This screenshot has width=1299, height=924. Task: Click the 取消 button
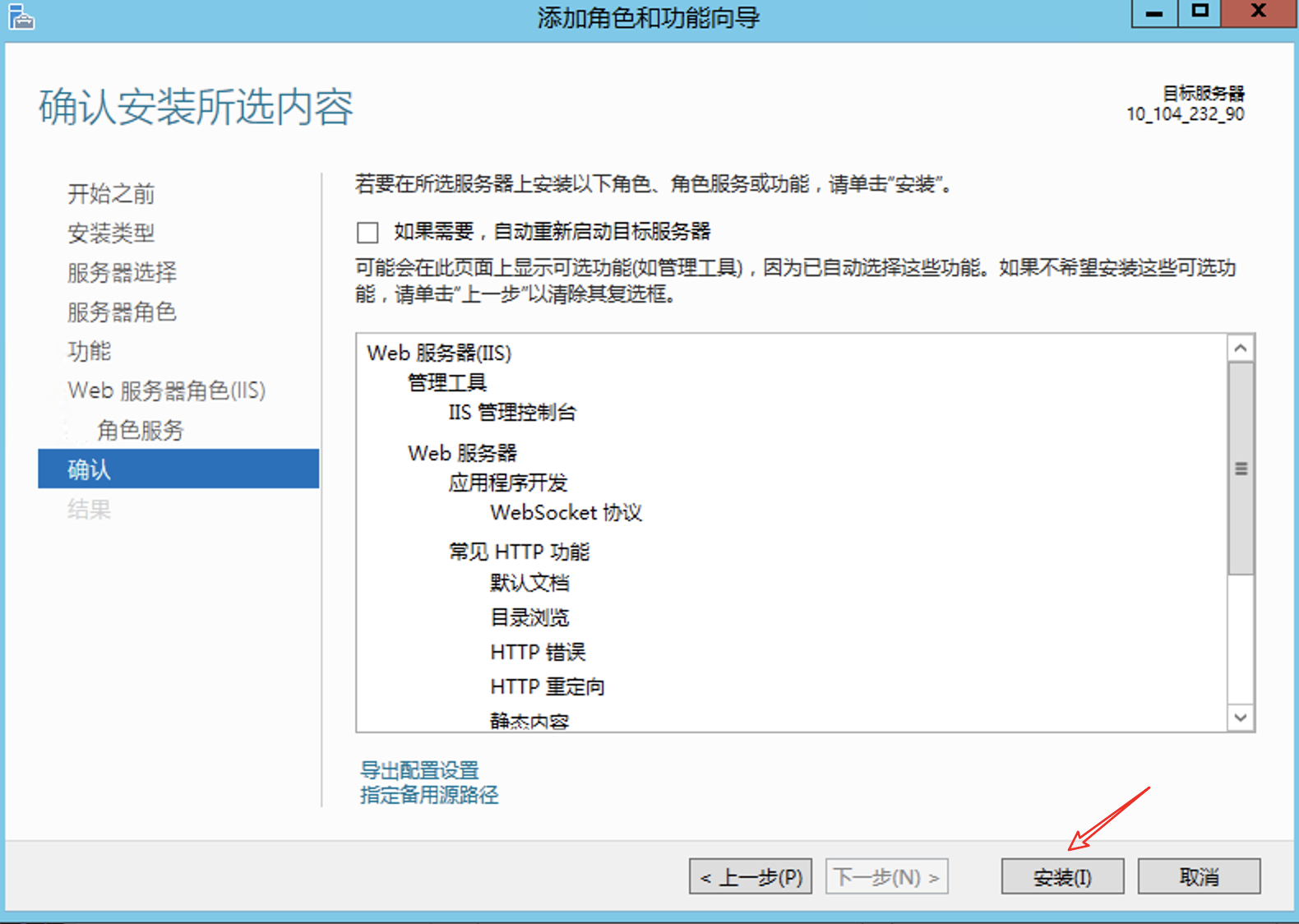(1199, 876)
